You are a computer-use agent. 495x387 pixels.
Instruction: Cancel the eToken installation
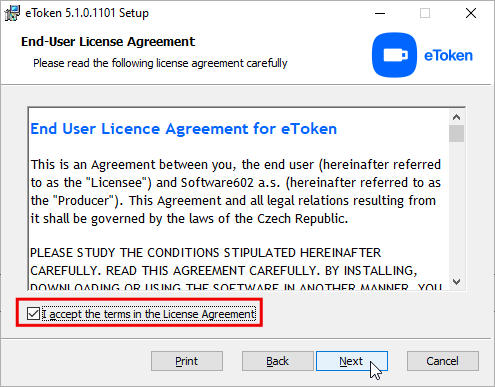click(443, 361)
